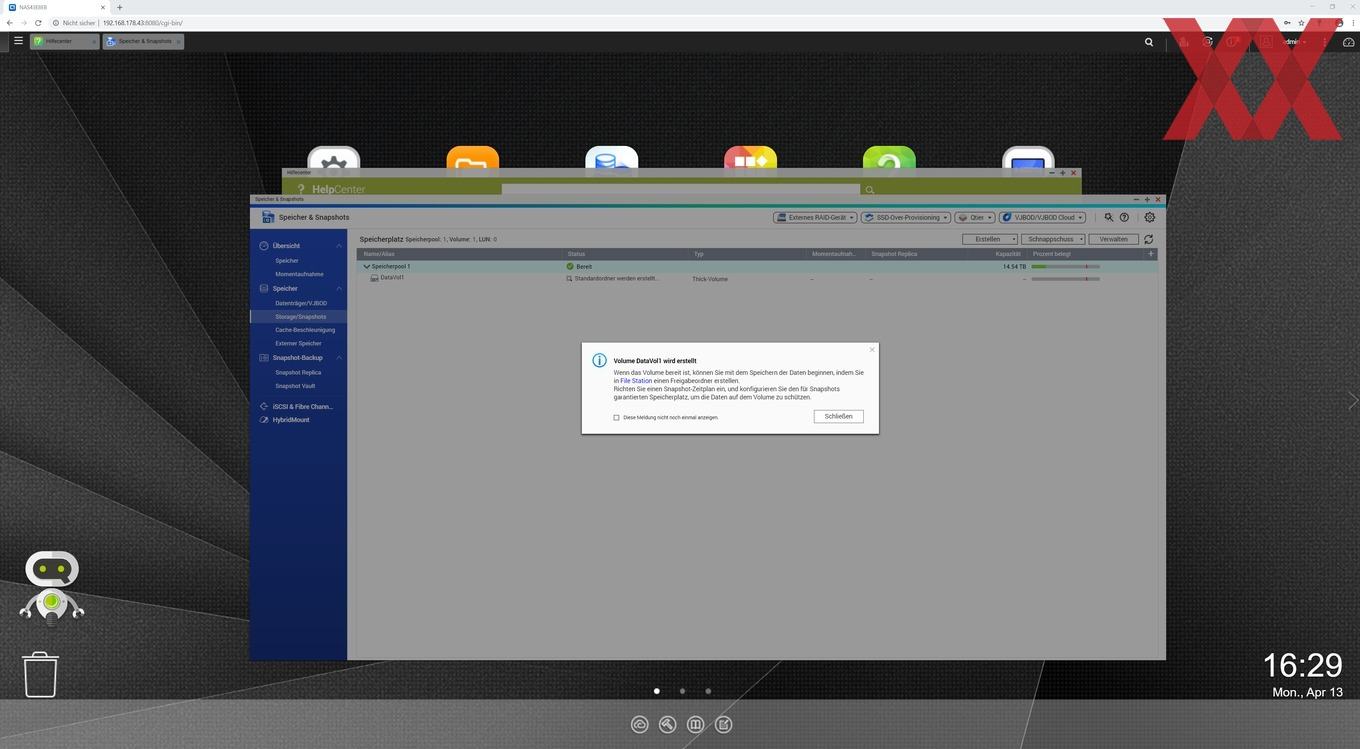Switch to Speicher & Snapshots taskbar tab

[x=143, y=41]
